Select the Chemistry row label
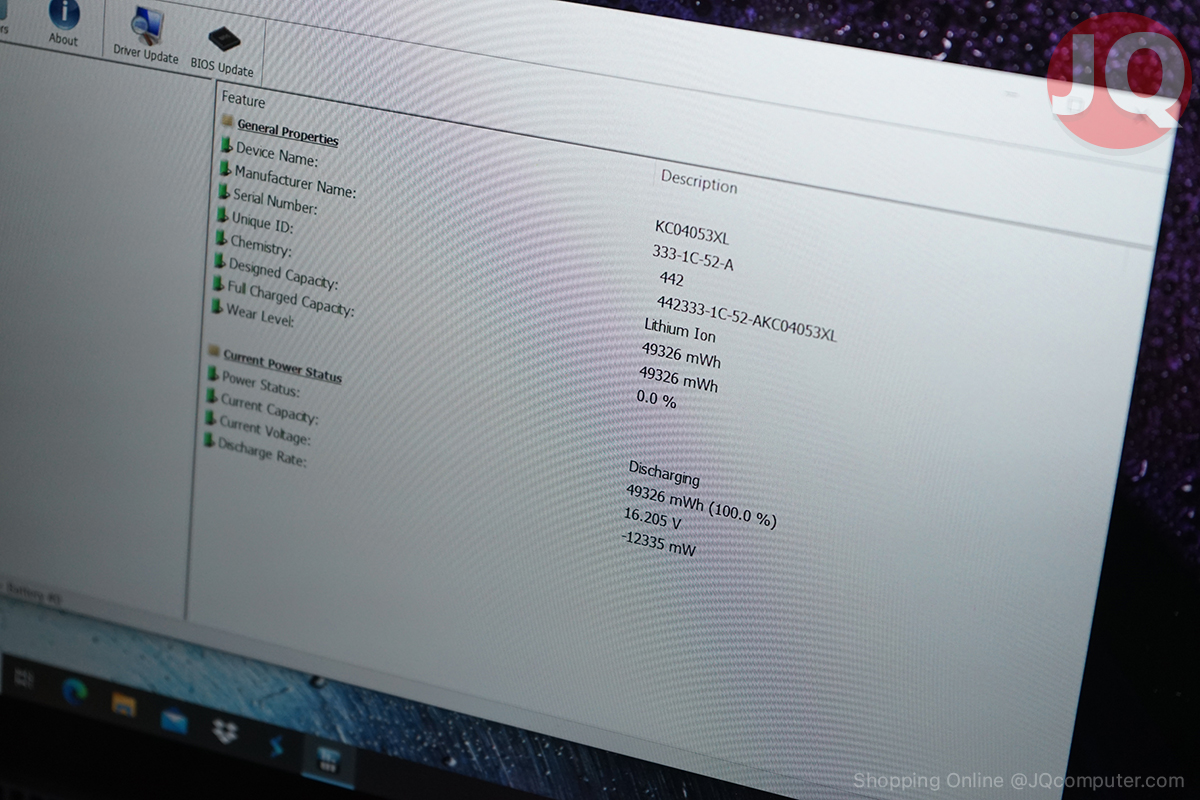 260,246
